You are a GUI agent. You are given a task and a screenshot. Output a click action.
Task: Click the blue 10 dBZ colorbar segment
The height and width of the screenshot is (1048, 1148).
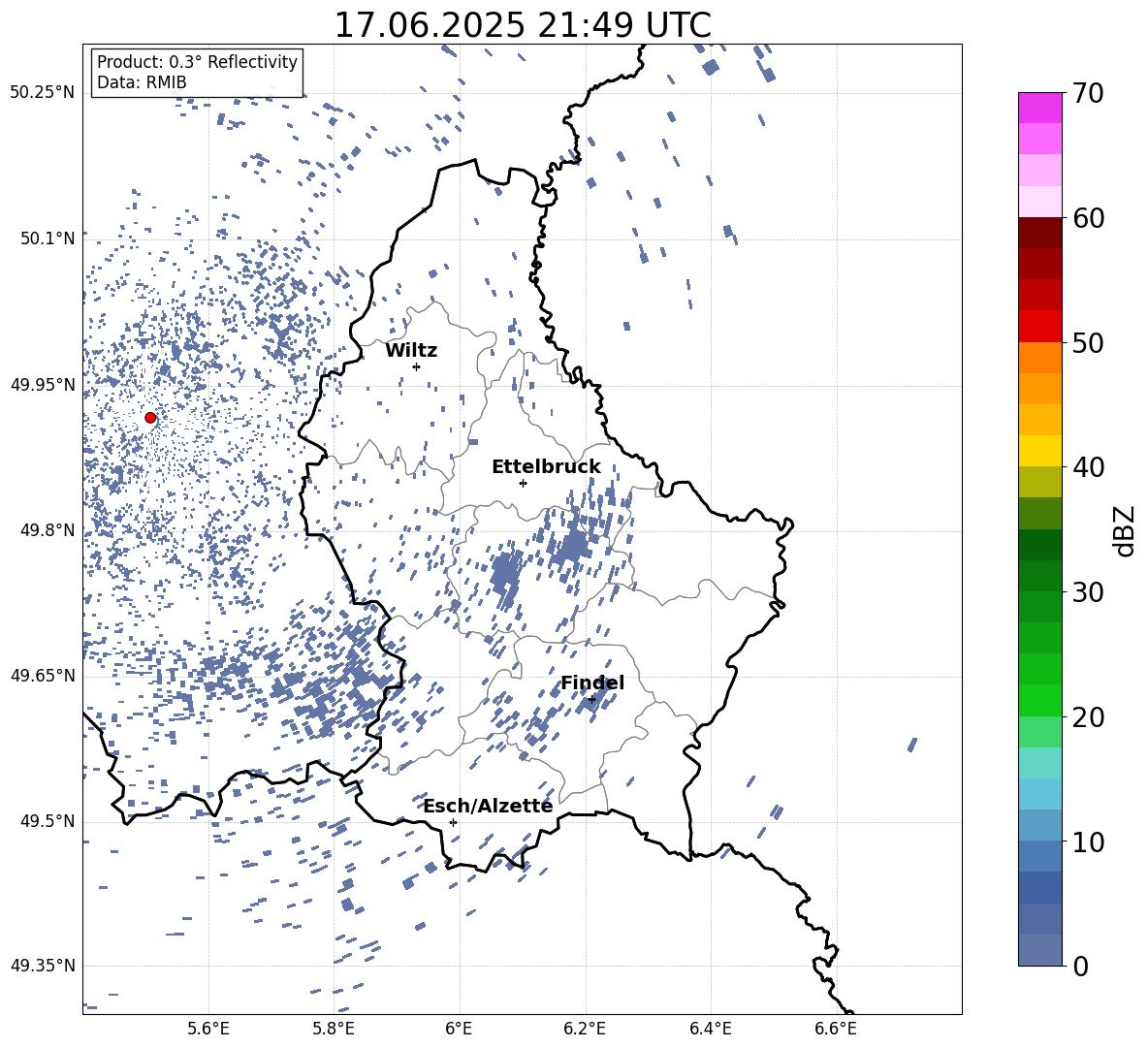tap(1039, 826)
